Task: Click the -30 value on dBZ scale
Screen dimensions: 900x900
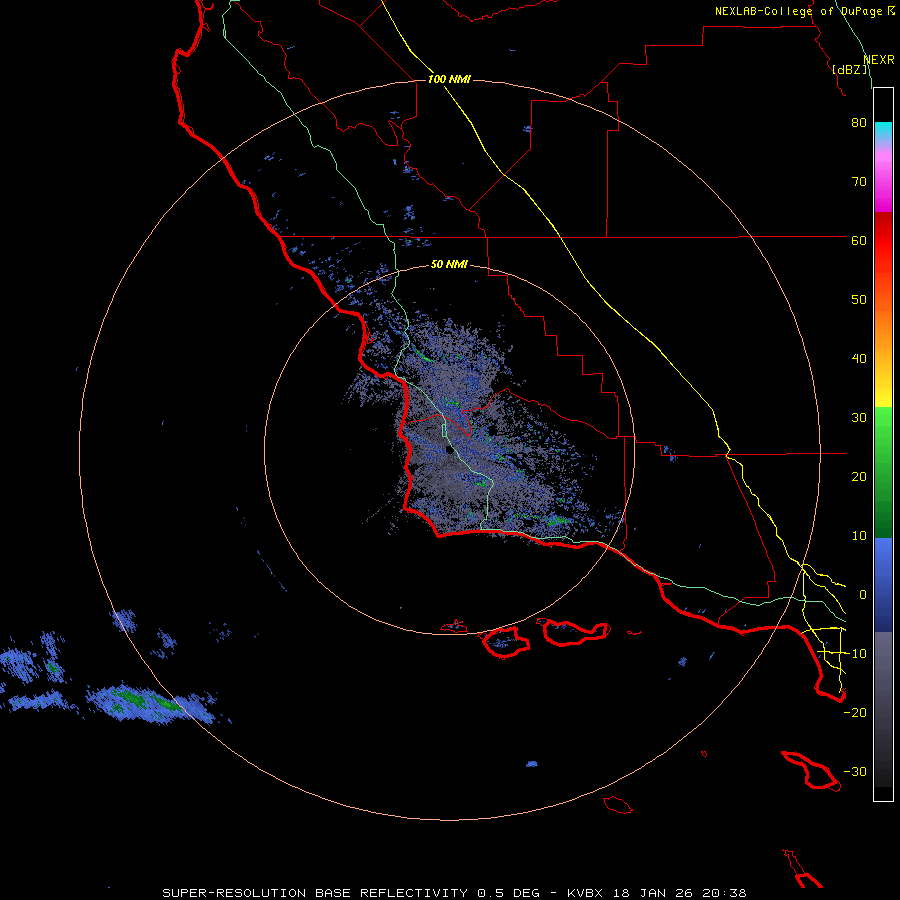Action: (855, 772)
